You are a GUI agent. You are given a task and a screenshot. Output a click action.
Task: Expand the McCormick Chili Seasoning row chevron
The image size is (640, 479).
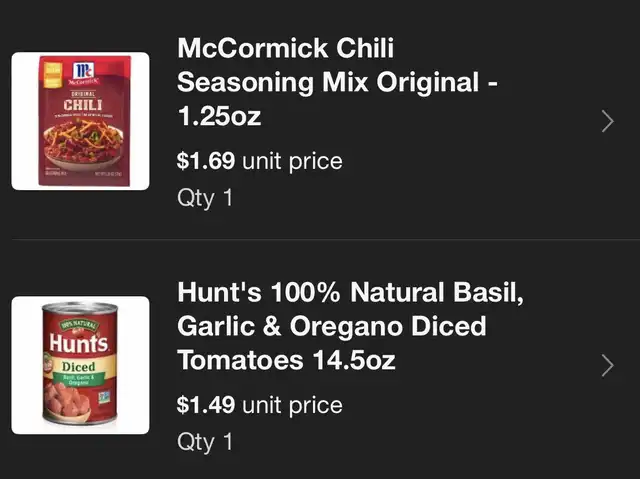(x=607, y=122)
